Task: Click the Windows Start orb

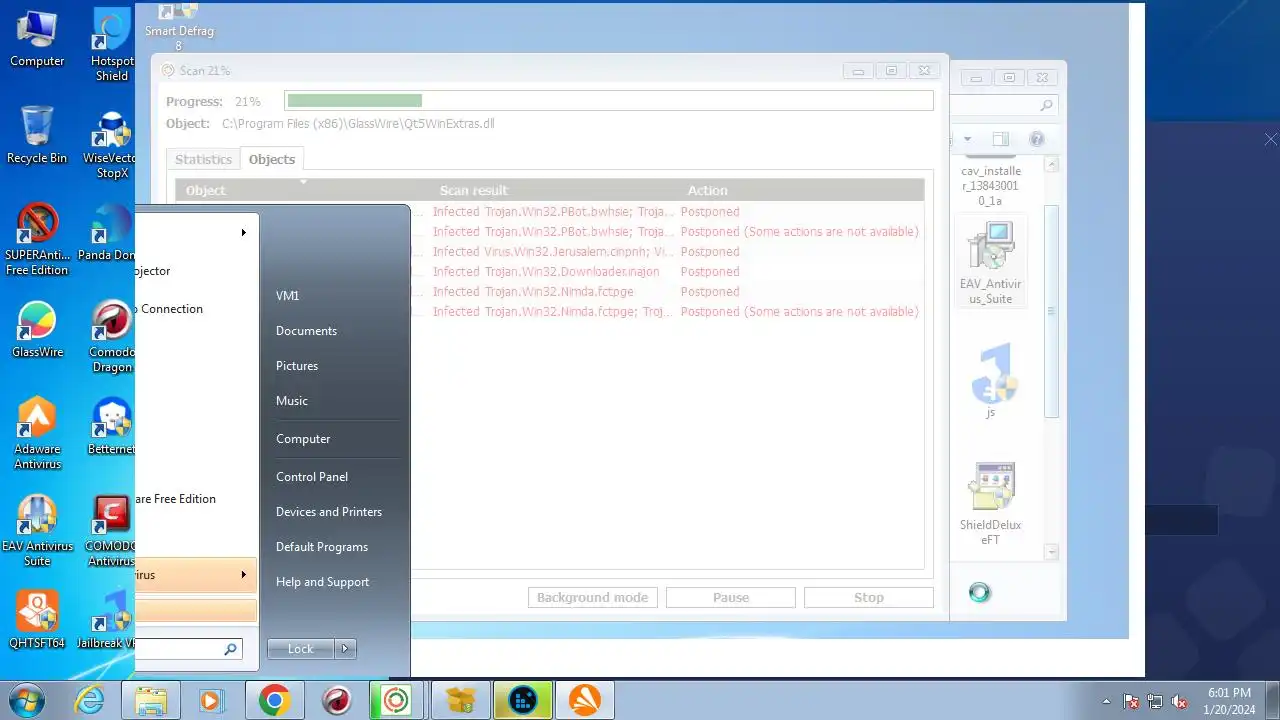Action: pos(27,700)
